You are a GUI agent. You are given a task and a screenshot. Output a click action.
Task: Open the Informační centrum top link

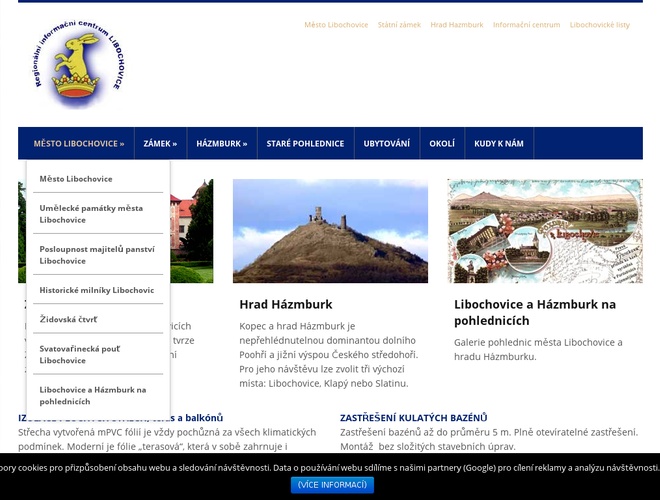click(x=526, y=25)
